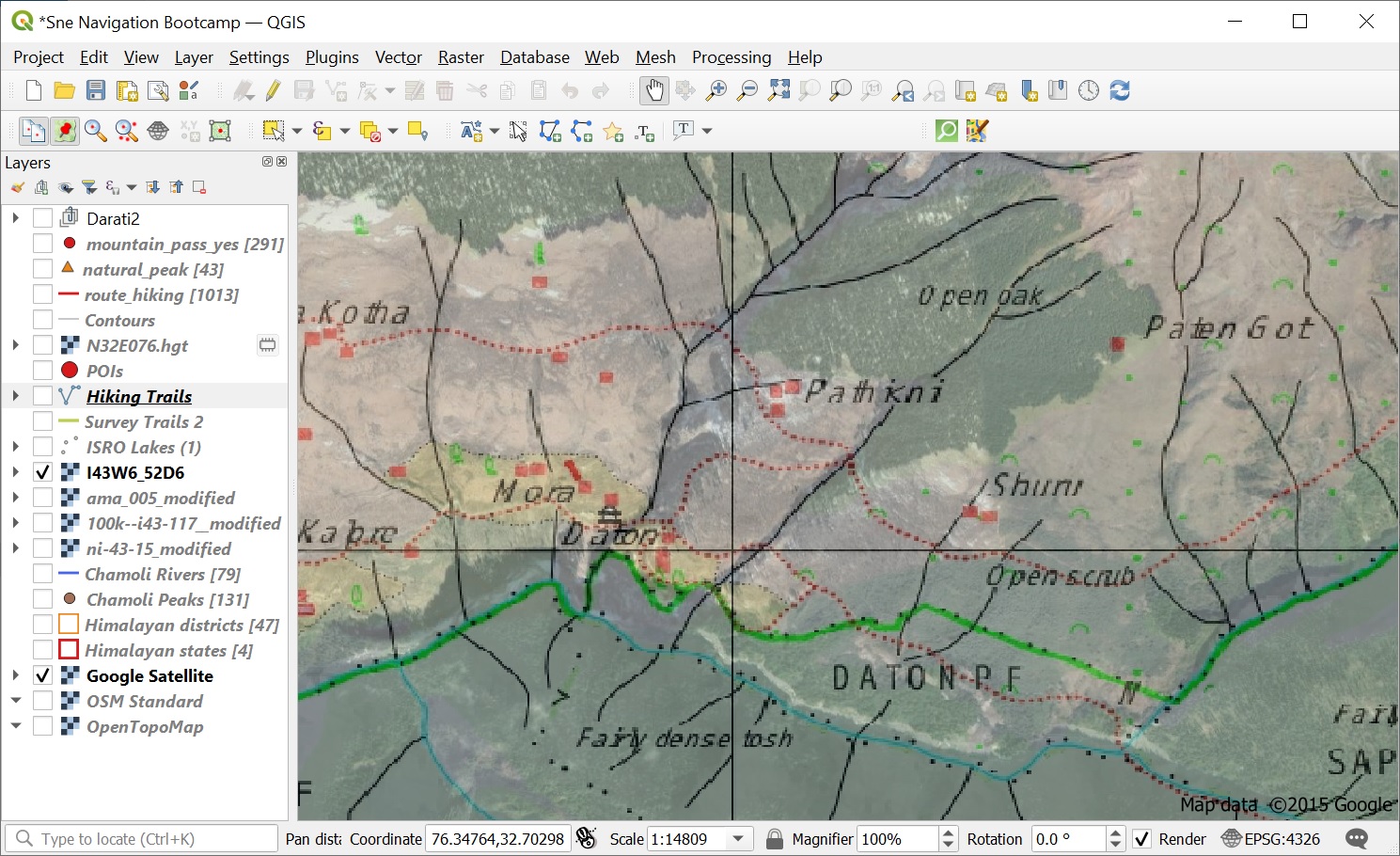Viewport: 1400px width, 856px height.
Task: Expand the Darati2 layer group
Action: (15, 218)
